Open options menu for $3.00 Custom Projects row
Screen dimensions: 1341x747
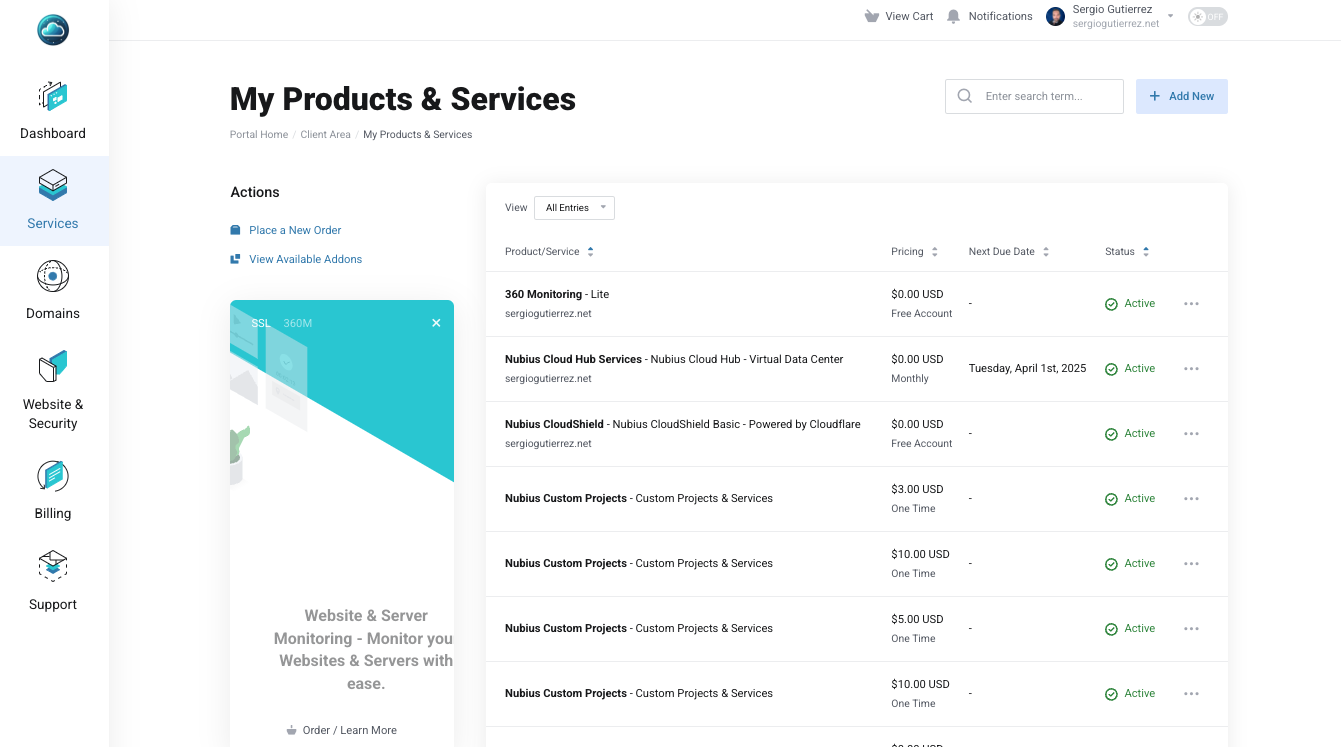[1191, 499]
